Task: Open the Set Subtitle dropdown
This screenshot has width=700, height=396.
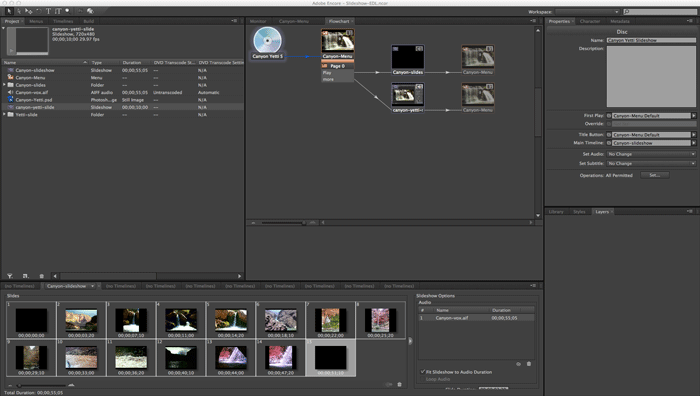Action: tap(651, 164)
